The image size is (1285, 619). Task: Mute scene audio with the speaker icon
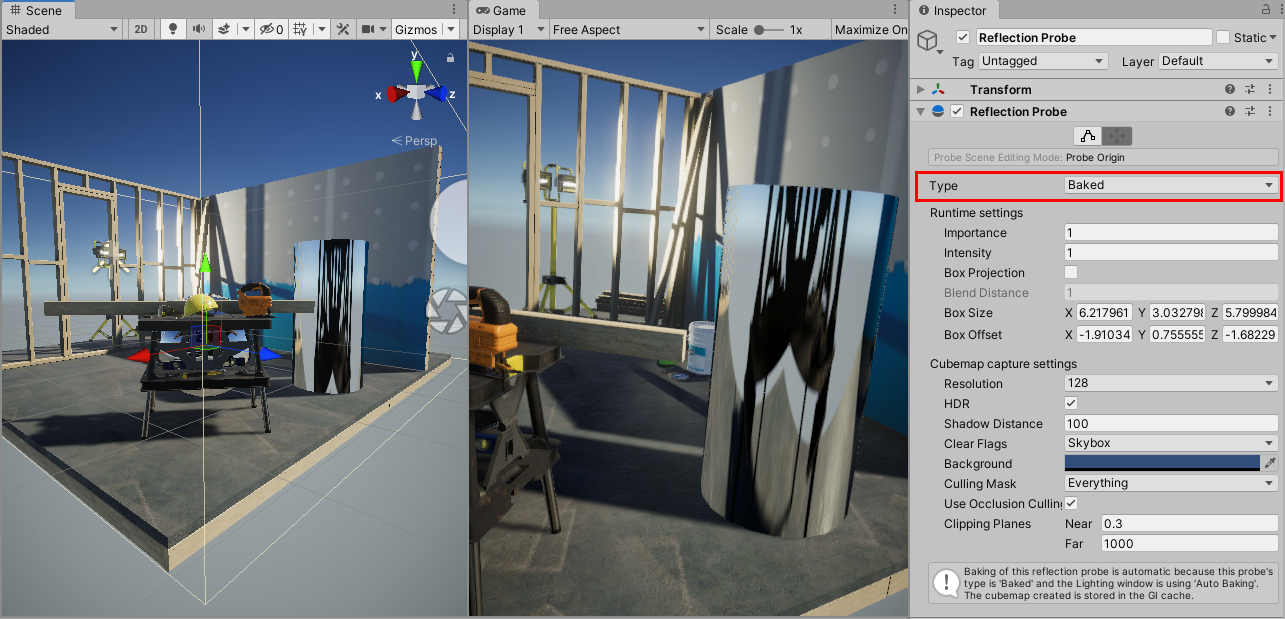(x=199, y=29)
